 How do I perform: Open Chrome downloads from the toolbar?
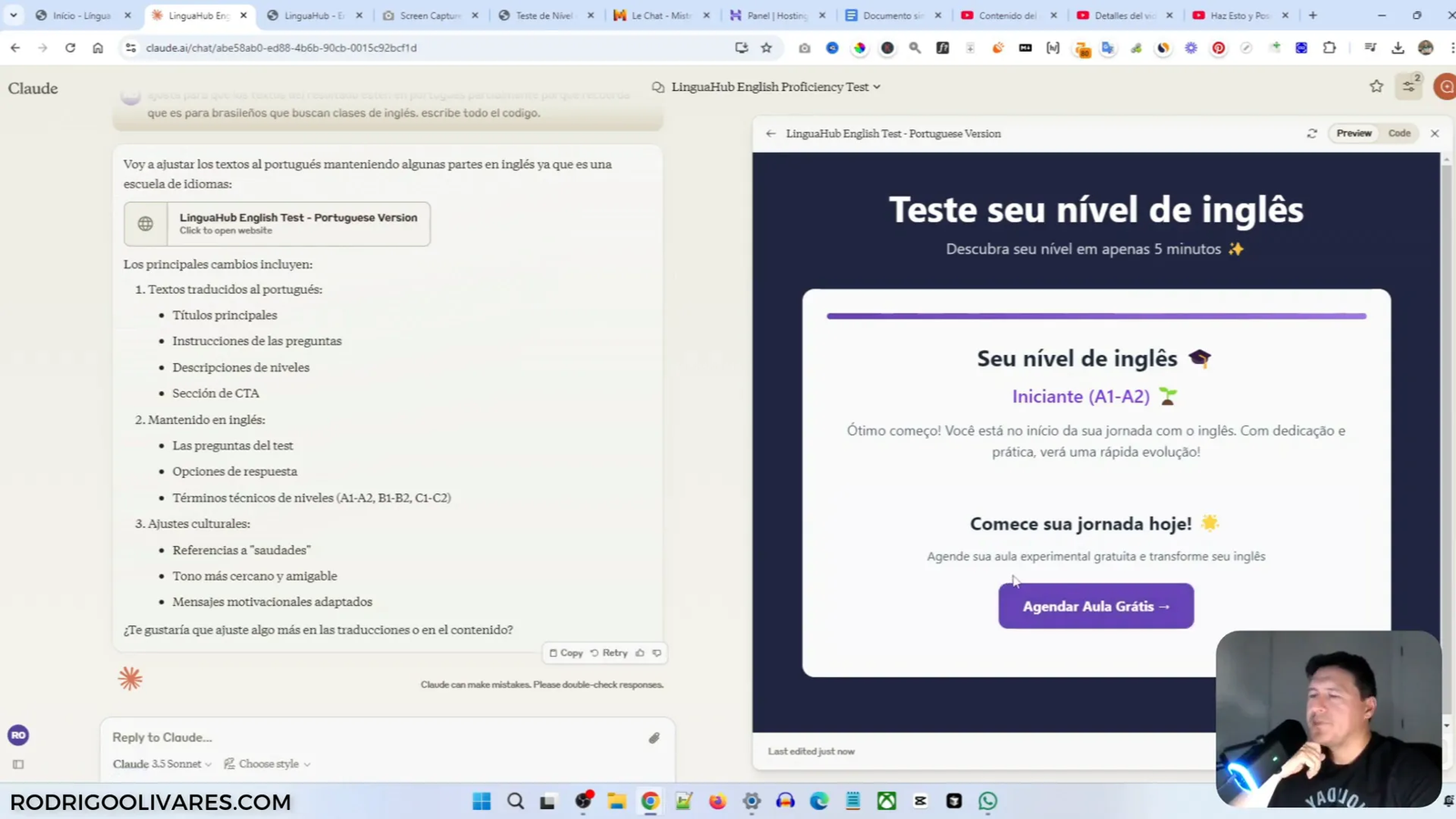pos(1397,47)
